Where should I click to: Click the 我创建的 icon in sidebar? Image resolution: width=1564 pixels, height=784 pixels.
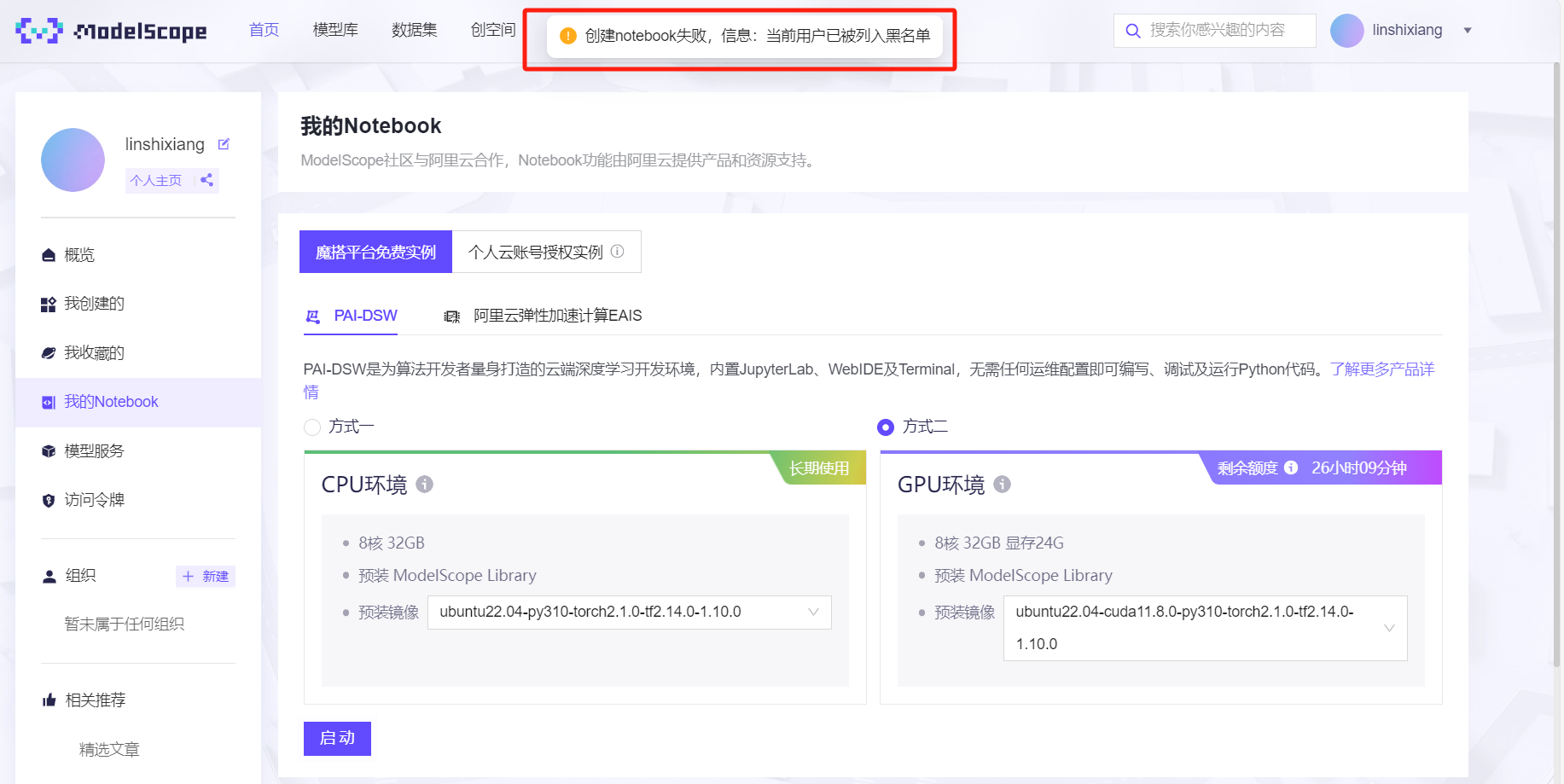49,305
